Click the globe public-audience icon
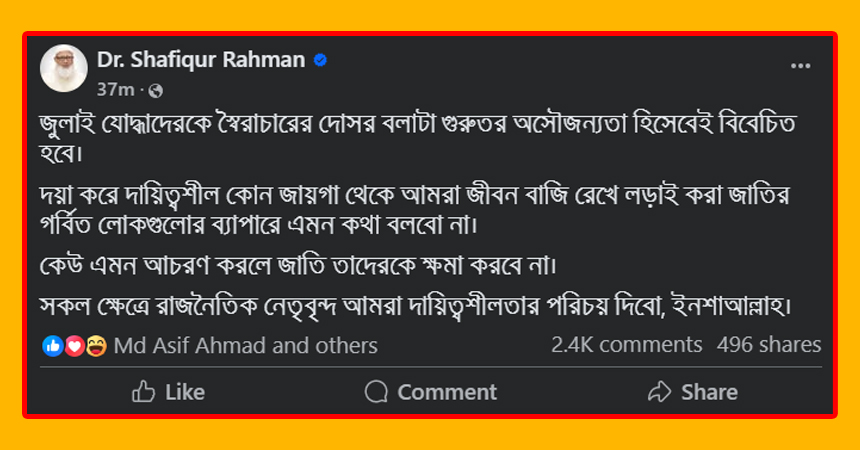This screenshot has height=450, width=860. pos(153,90)
